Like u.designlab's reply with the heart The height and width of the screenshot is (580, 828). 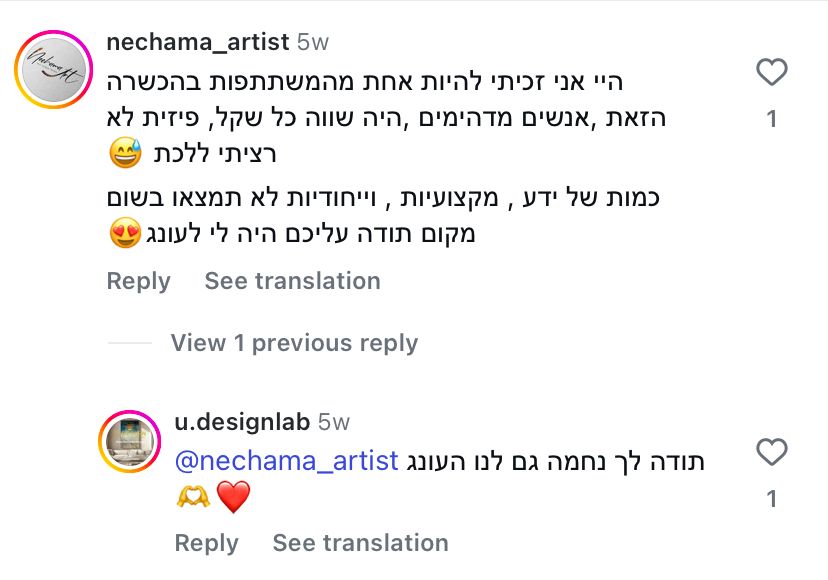[771, 453]
